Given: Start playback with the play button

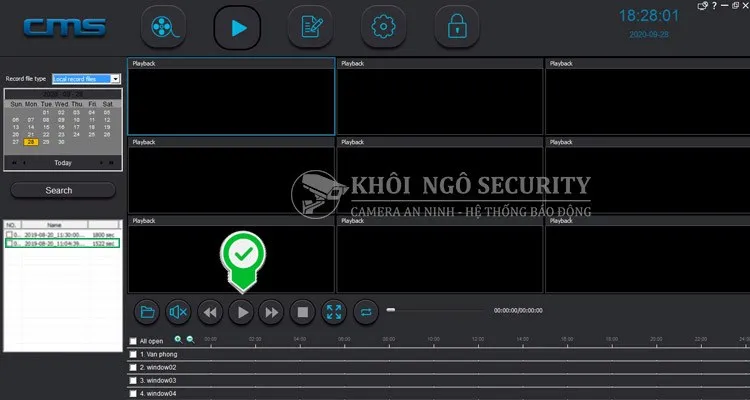Looking at the screenshot, I should pos(241,312).
